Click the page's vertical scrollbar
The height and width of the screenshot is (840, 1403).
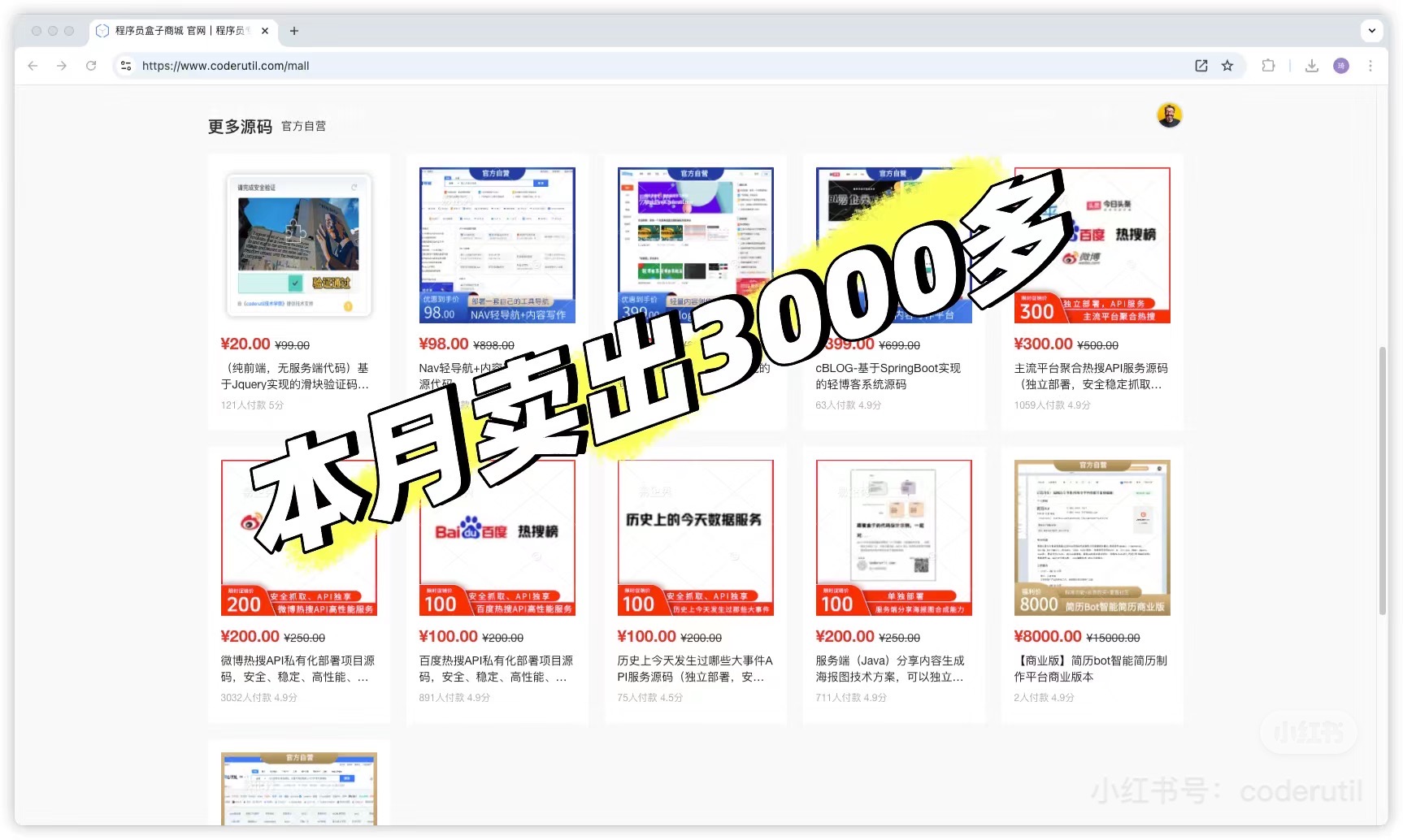(x=1383, y=481)
